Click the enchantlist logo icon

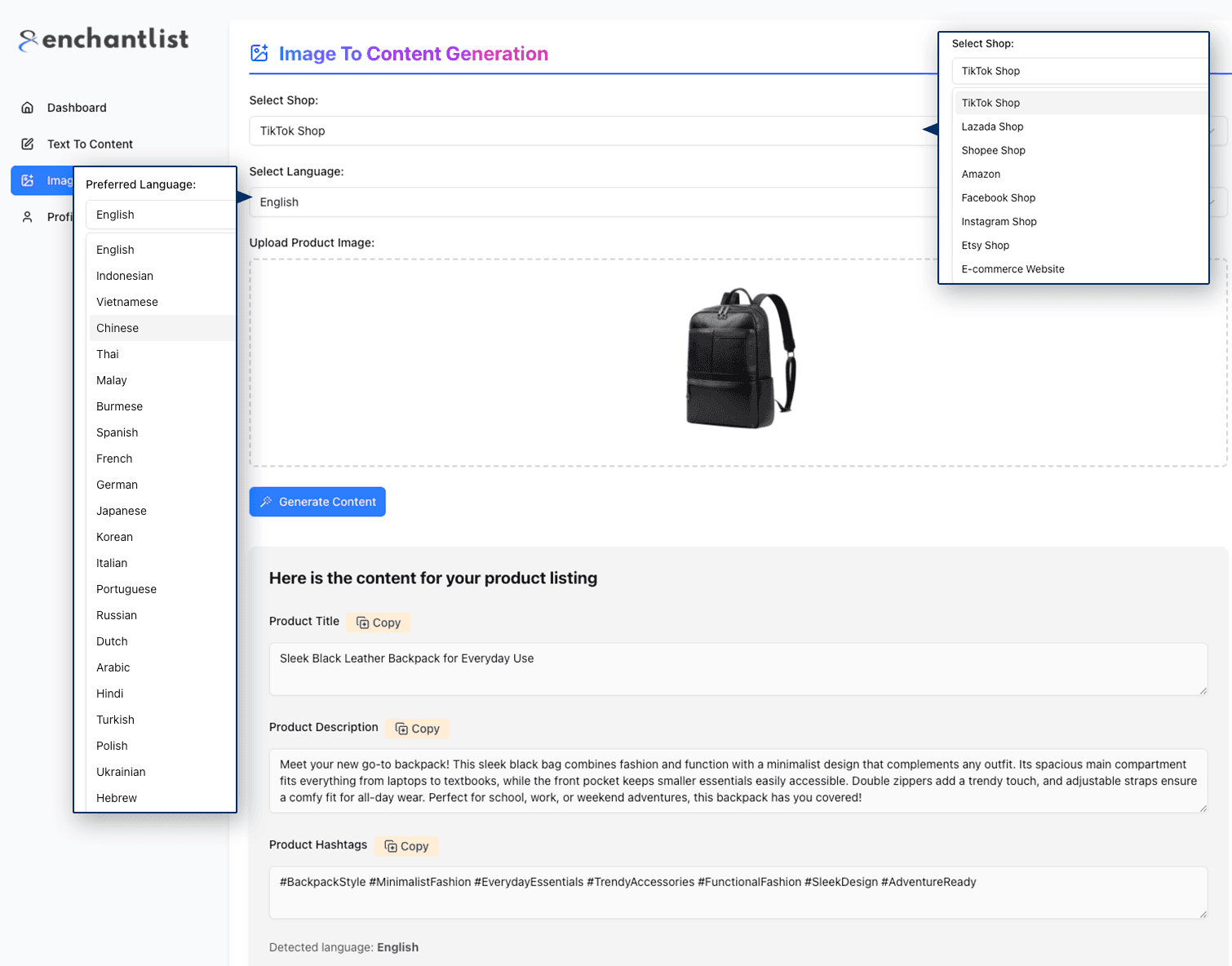click(x=28, y=40)
